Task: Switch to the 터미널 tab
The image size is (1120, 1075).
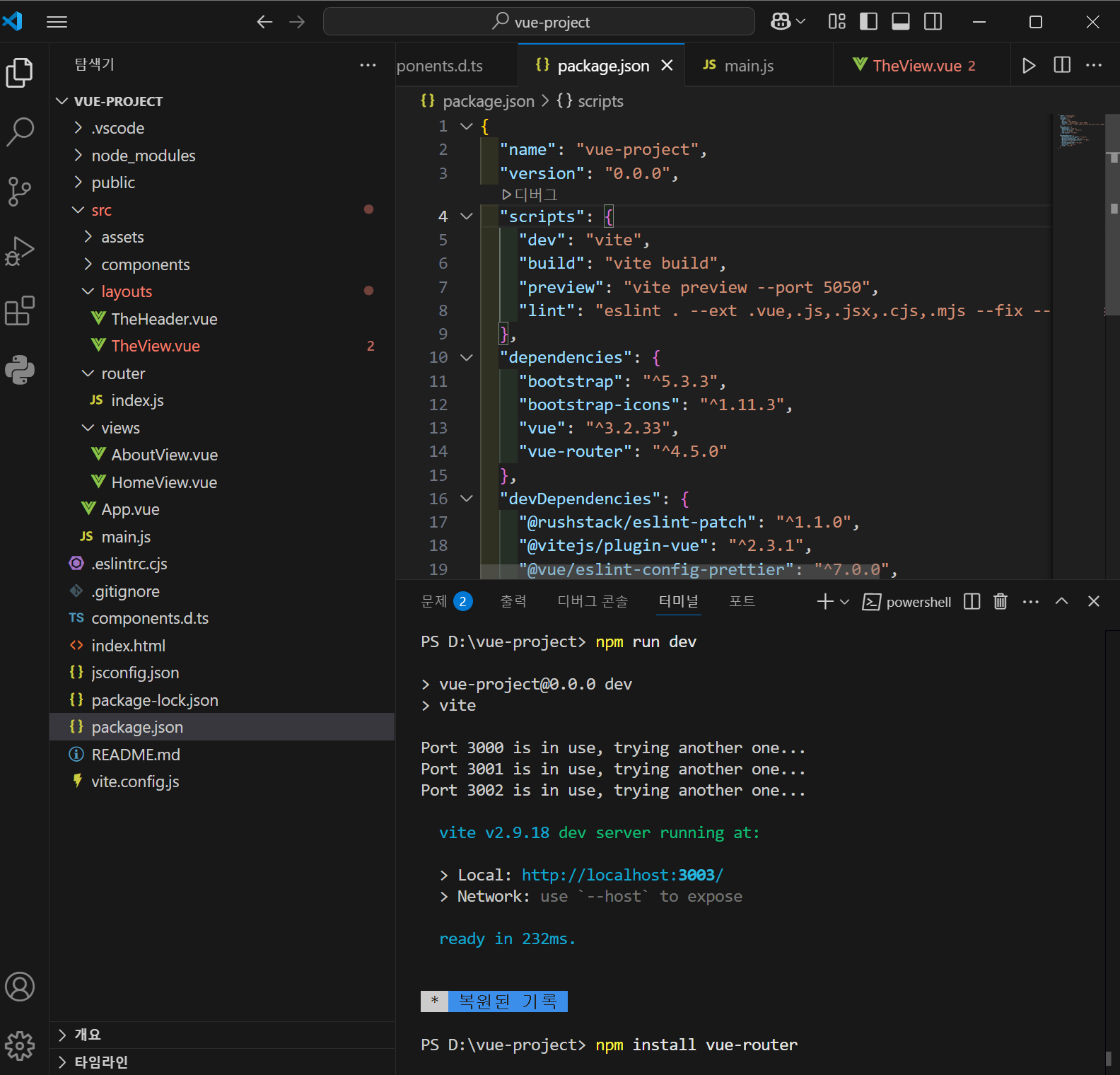Action: (x=678, y=601)
